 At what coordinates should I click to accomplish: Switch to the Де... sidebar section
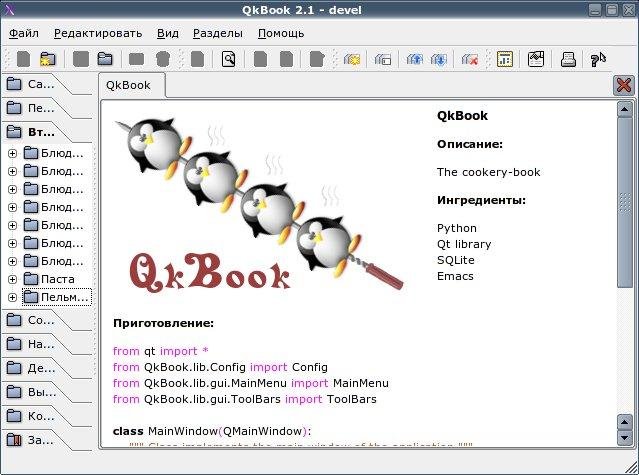coord(41,368)
